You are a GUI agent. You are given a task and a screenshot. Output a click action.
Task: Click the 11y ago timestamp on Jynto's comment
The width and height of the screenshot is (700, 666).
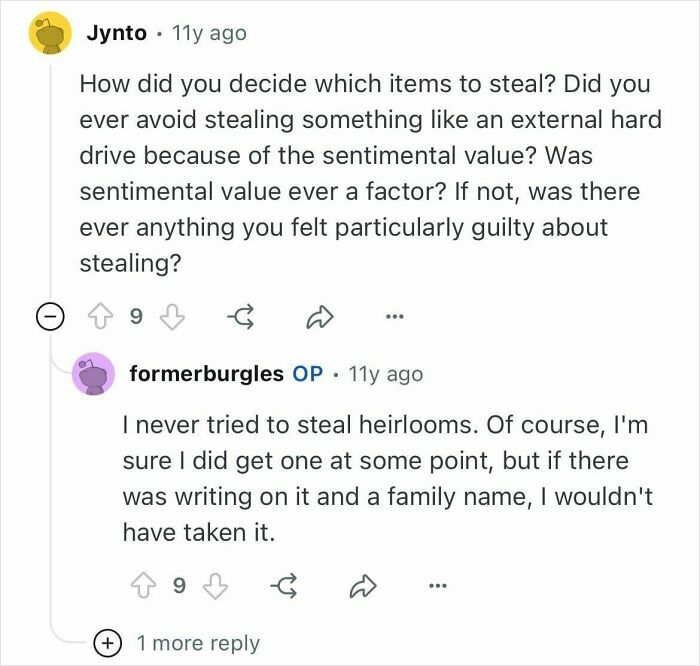[209, 33]
